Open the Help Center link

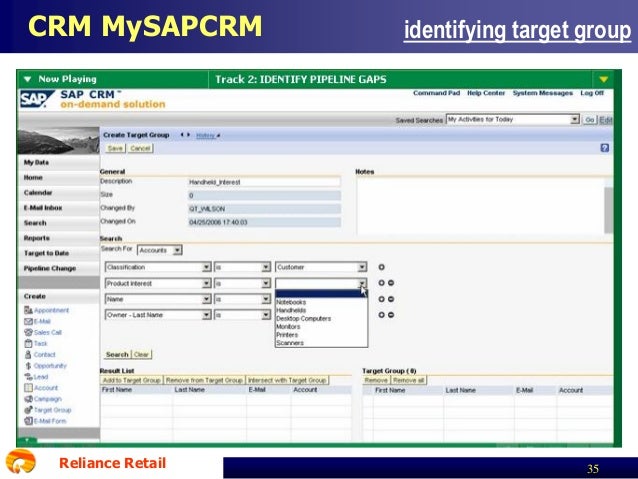tap(486, 93)
